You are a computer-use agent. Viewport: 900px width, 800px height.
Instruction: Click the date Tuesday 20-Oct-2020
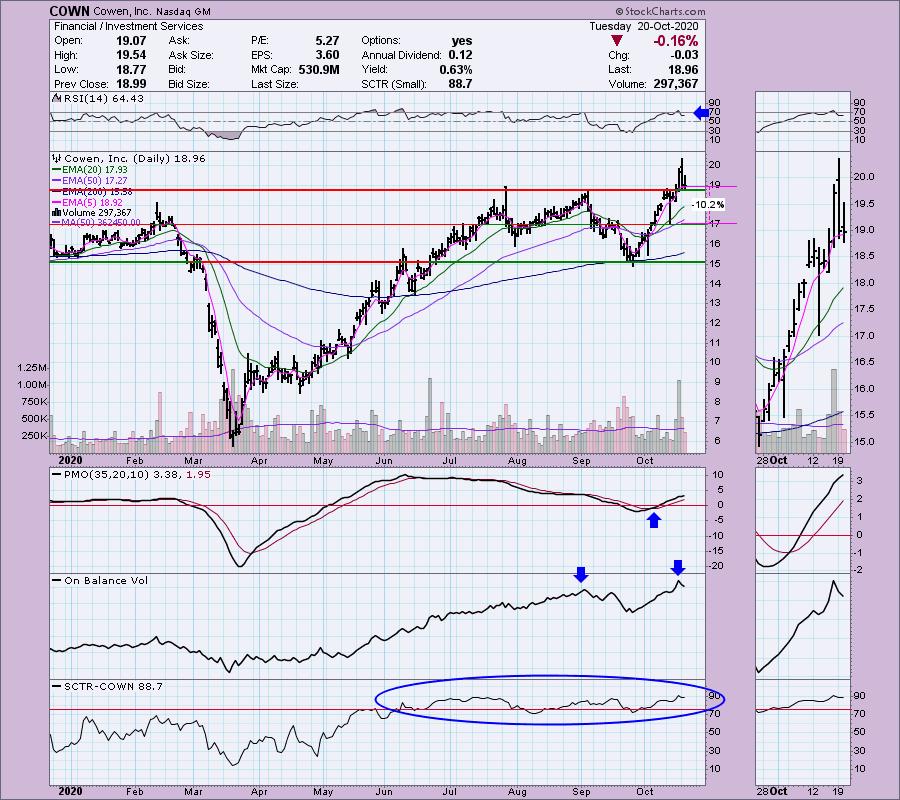click(644, 26)
